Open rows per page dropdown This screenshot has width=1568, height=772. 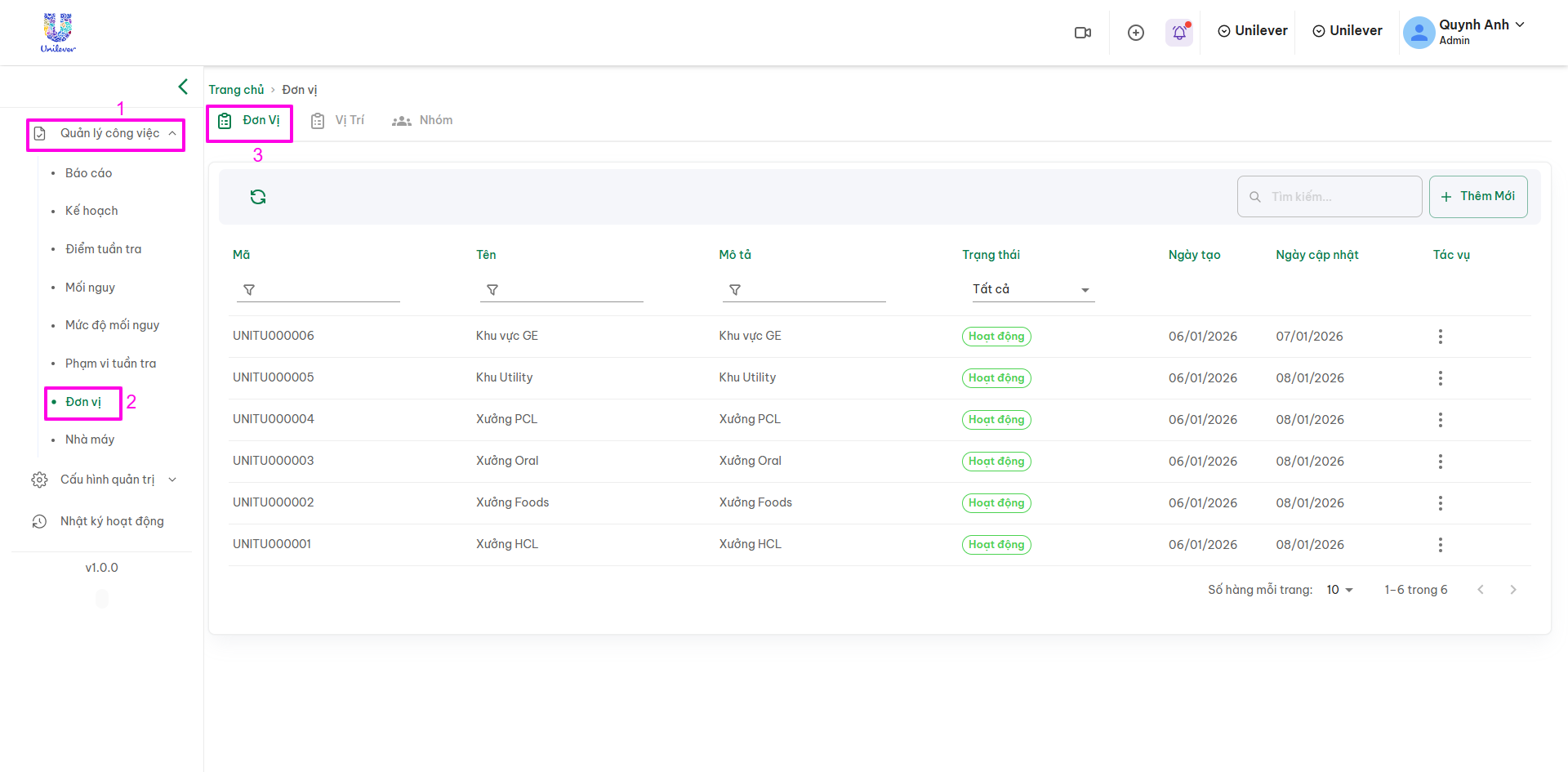(x=1339, y=590)
